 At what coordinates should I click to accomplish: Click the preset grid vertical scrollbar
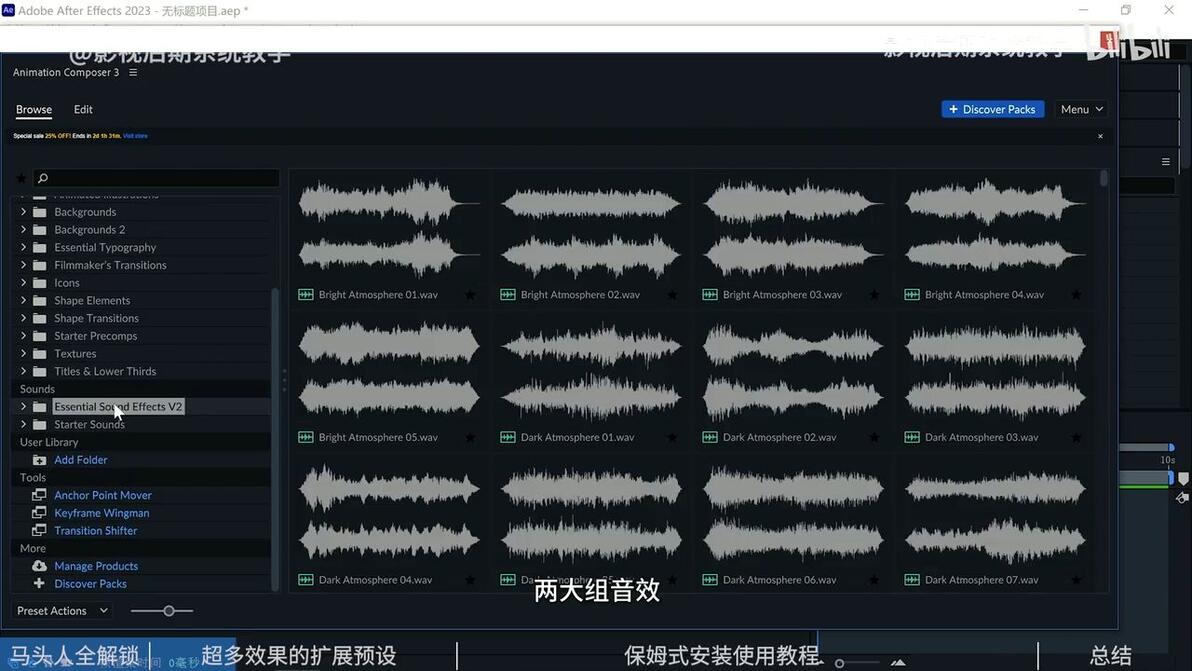pyautogui.click(x=1104, y=178)
